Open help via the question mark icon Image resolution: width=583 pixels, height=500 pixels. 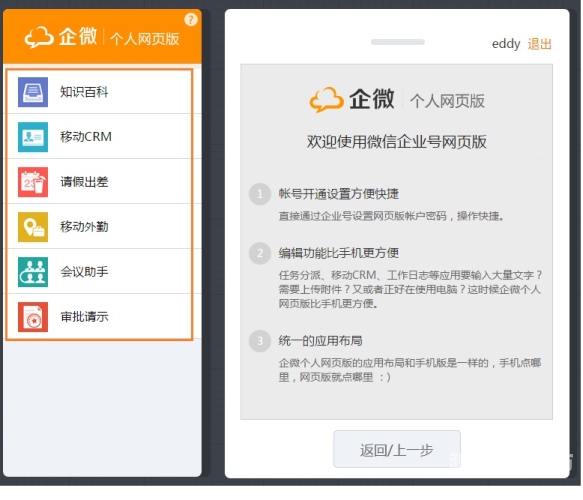[191, 19]
